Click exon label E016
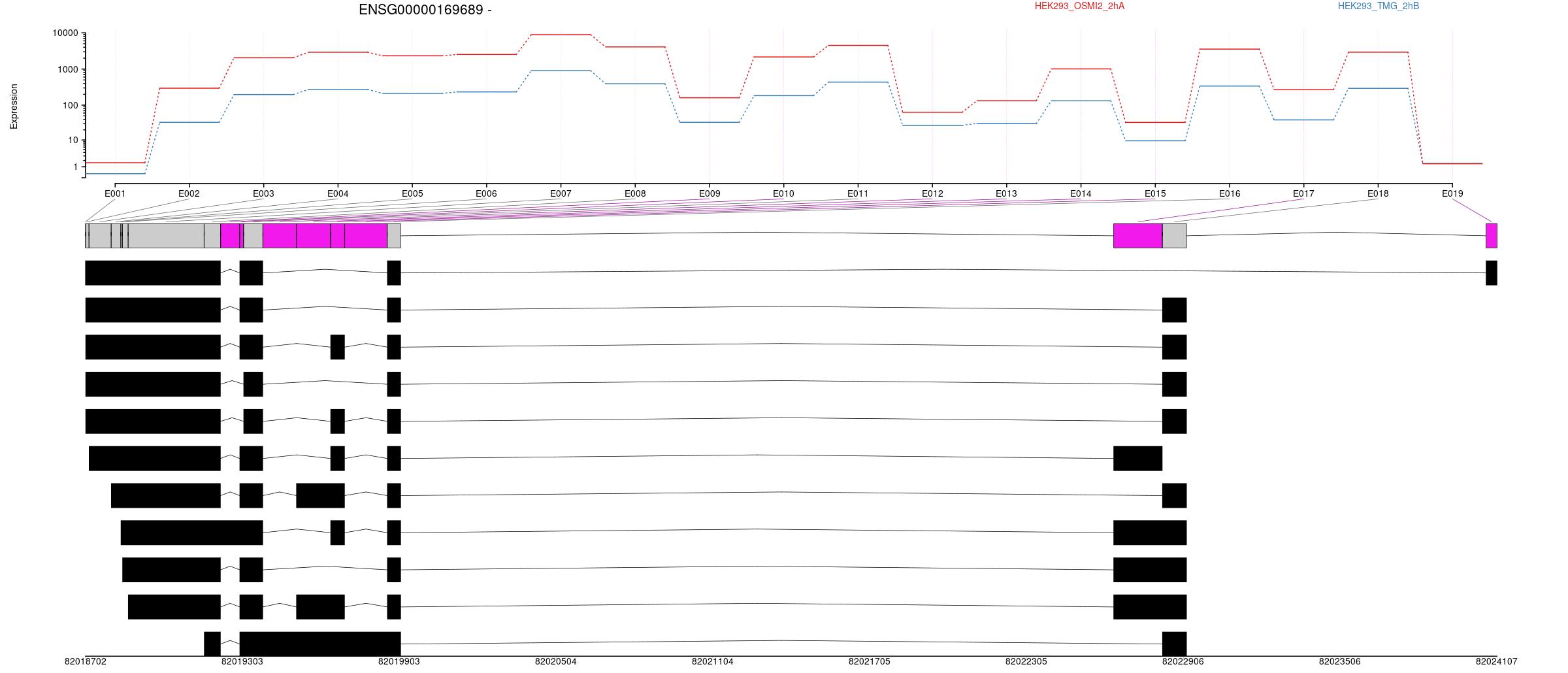The width and height of the screenshot is (1568, 673). click(1230, 193)
